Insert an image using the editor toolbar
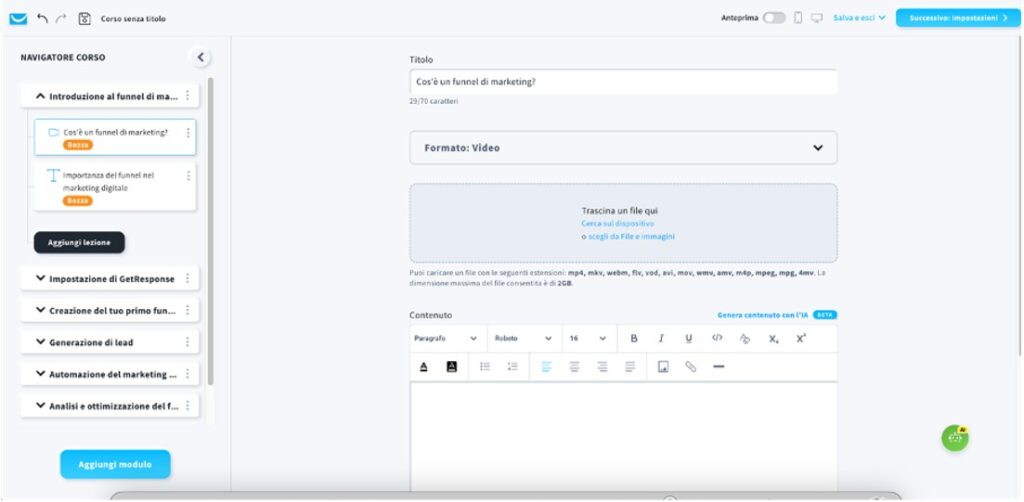The height and width of the screenshot is (502, 1024). (662, 367)
